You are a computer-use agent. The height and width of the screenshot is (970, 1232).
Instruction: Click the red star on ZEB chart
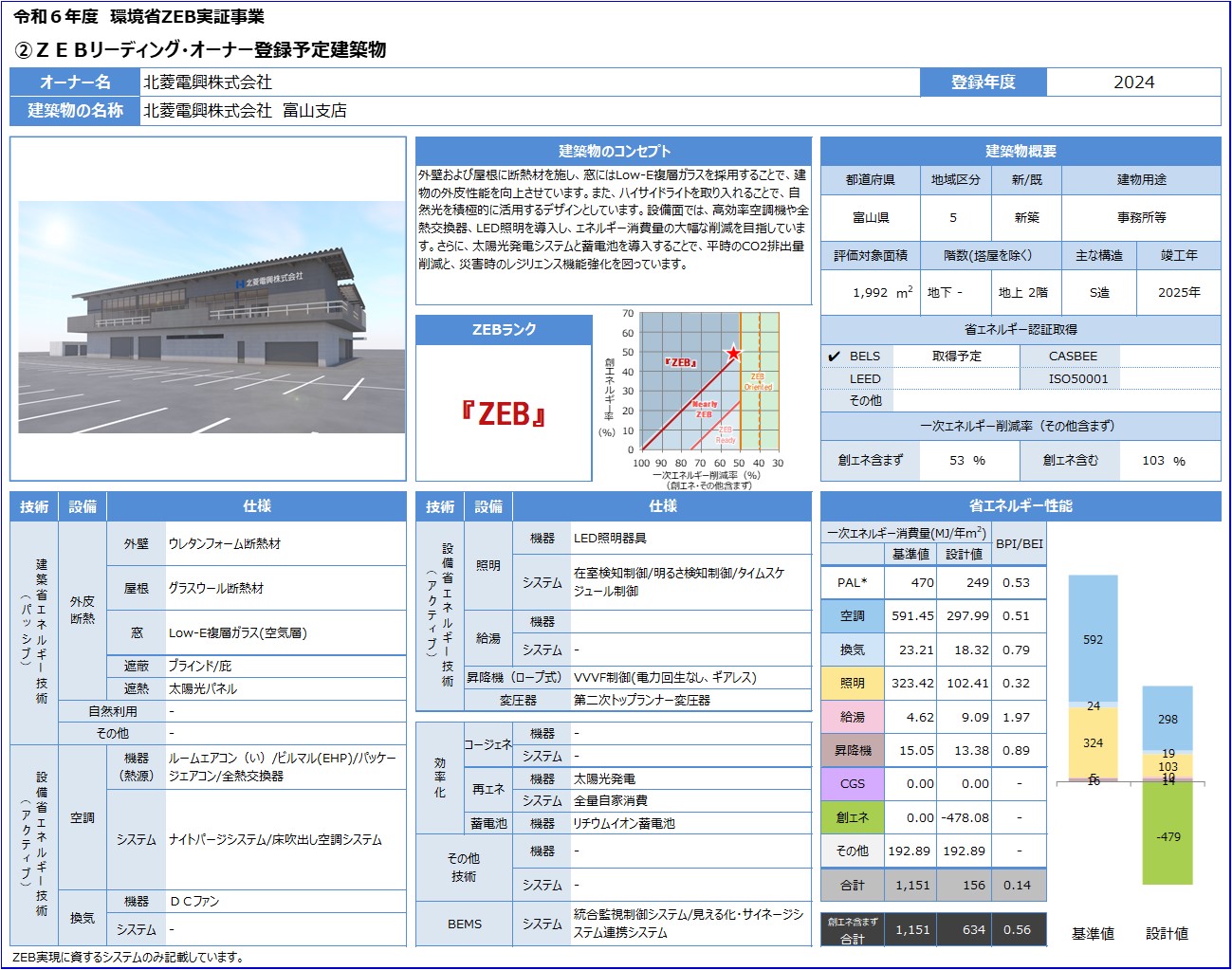point(733,354)
